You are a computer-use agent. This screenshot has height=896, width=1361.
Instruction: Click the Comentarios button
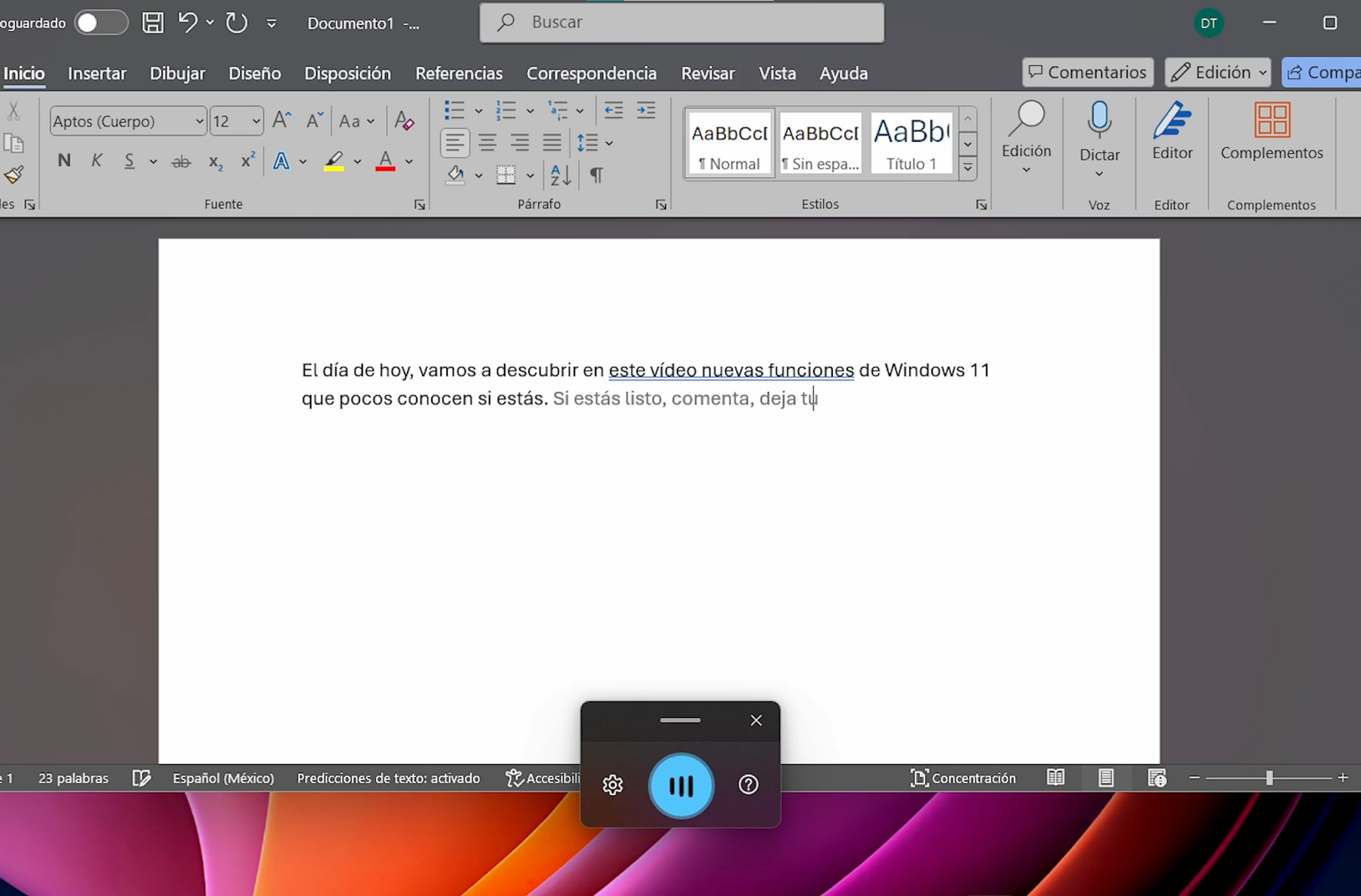pyautogui.click(x=1087, y=72)
